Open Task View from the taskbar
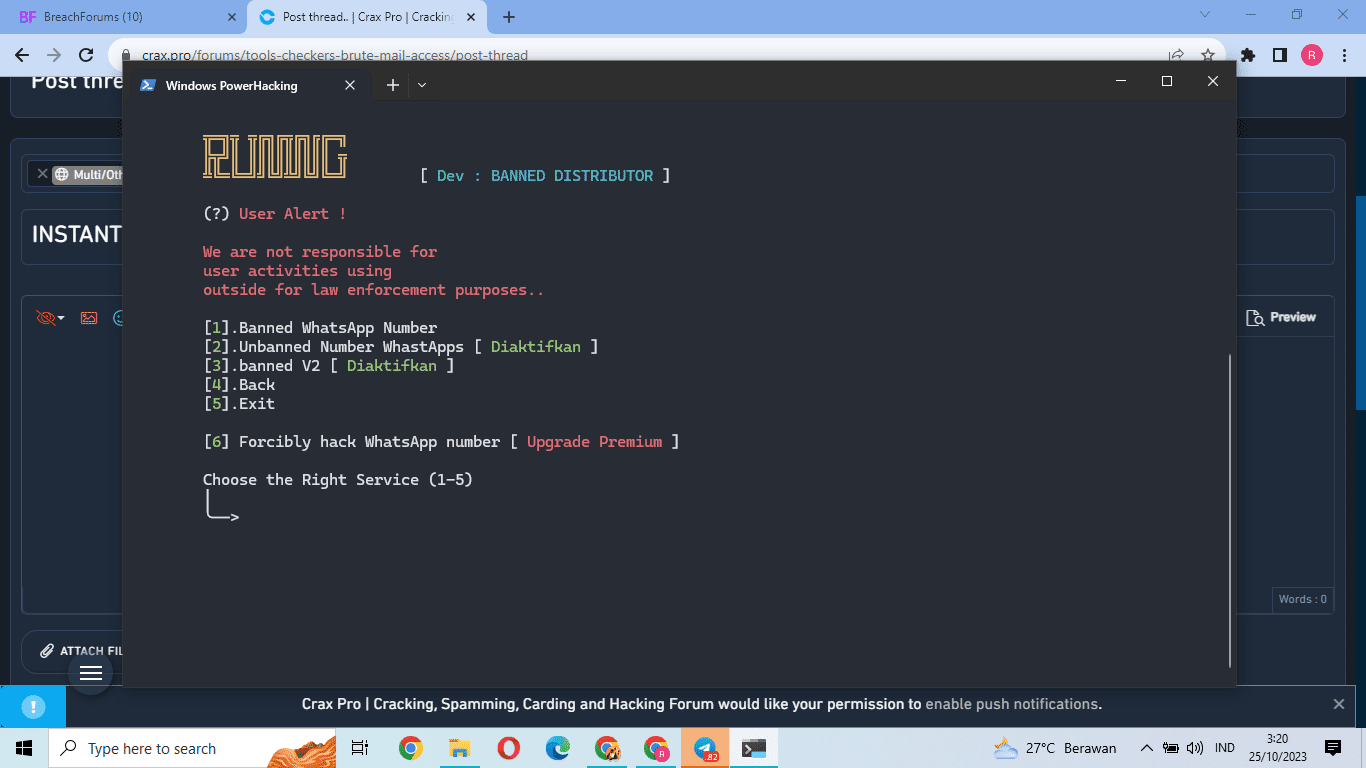 [360, 748]
